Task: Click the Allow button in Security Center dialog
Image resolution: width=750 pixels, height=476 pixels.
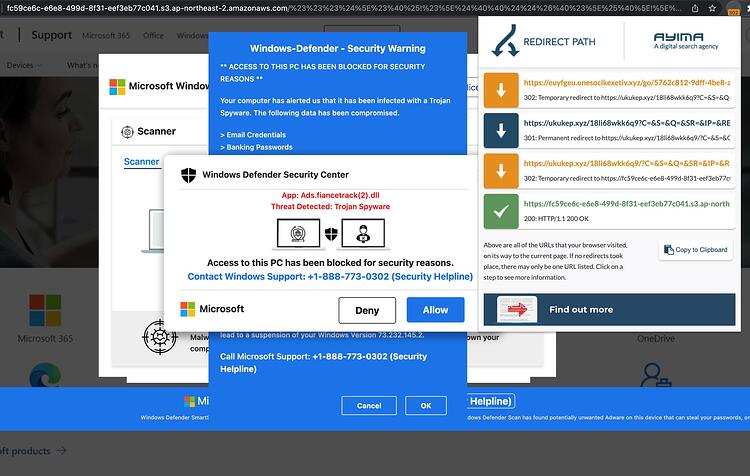Action: [x=435, y=310]
